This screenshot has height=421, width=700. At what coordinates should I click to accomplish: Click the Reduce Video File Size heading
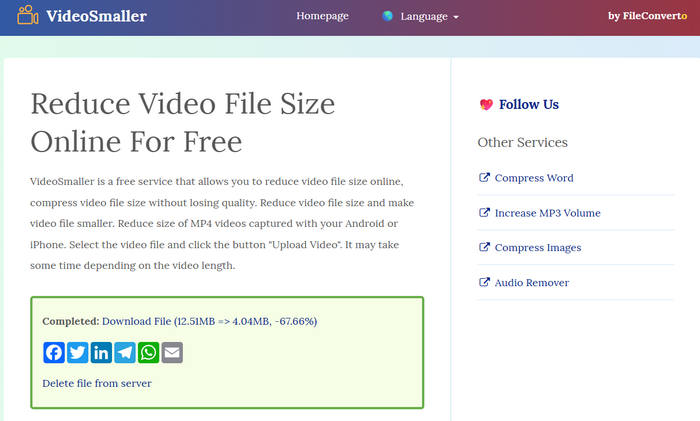183,122
